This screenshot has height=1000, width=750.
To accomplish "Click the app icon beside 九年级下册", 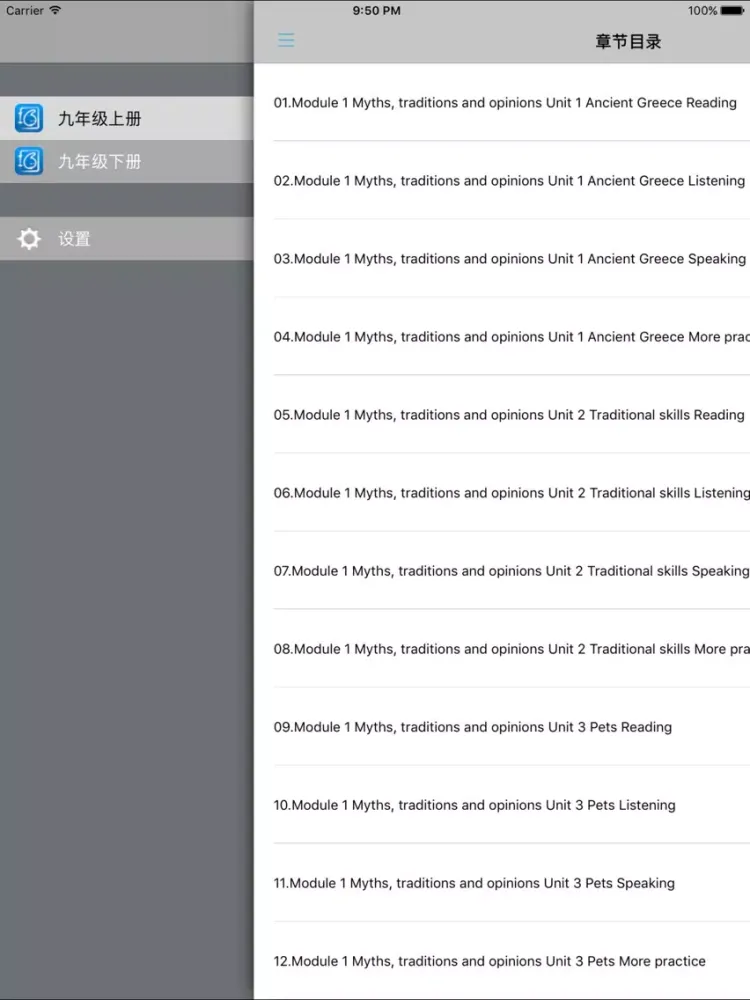I will click(x=29, y=161).
